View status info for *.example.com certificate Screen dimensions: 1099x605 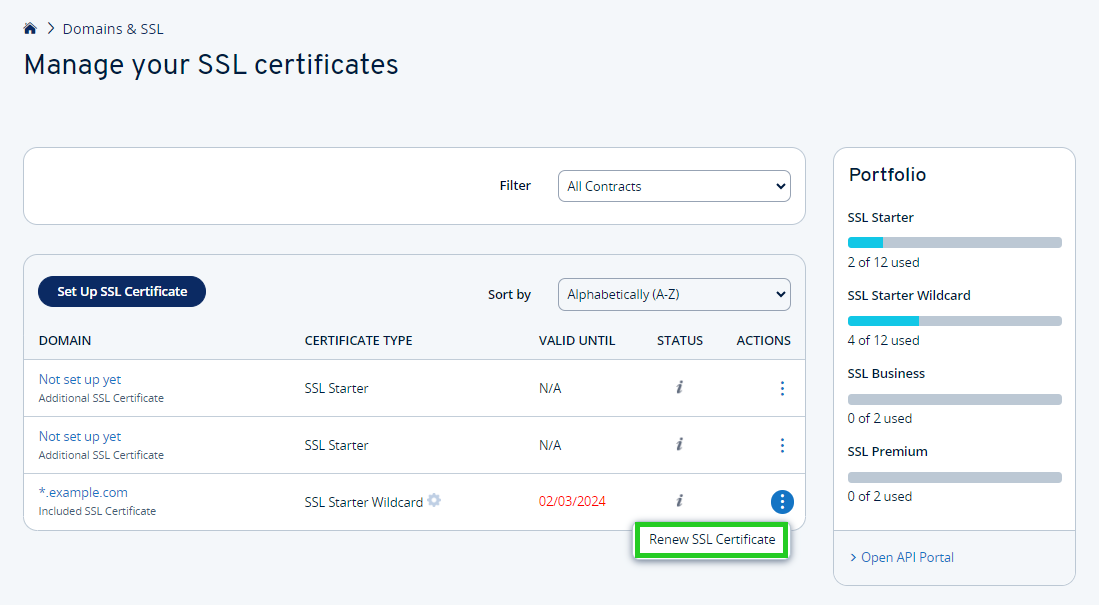tap(679, 501)
